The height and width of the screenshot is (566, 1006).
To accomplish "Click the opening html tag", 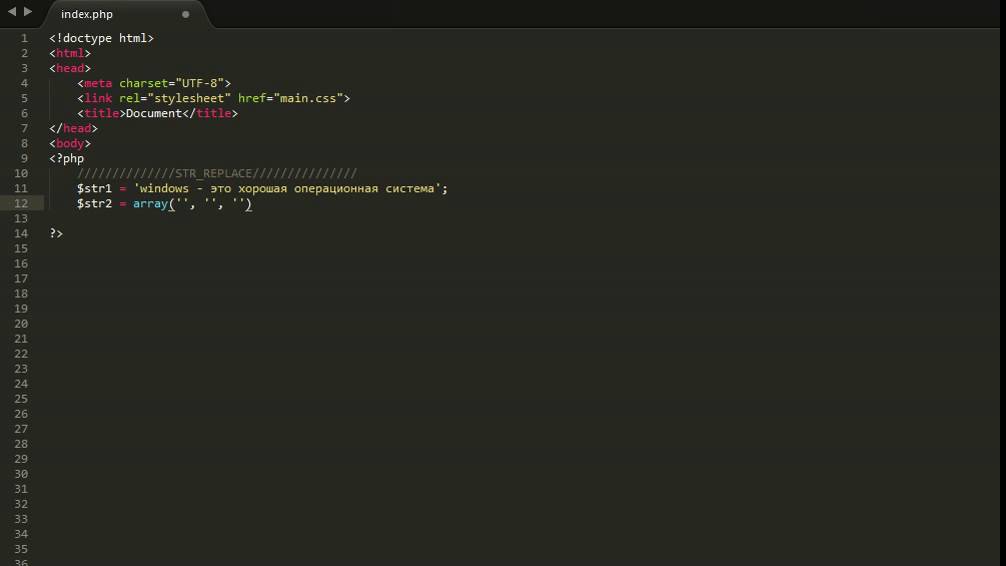I will tap(70, 53).
